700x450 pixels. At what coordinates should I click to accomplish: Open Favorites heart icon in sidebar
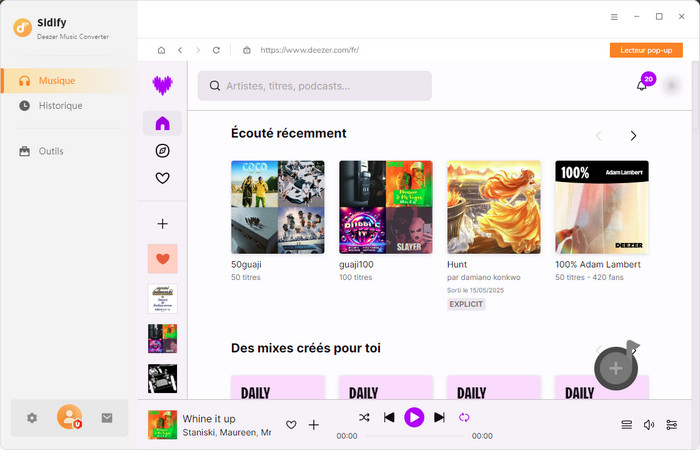[162, 179]
